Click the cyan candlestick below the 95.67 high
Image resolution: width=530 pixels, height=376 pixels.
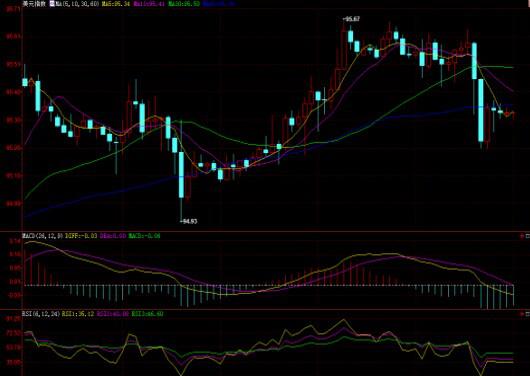[351, 37]
